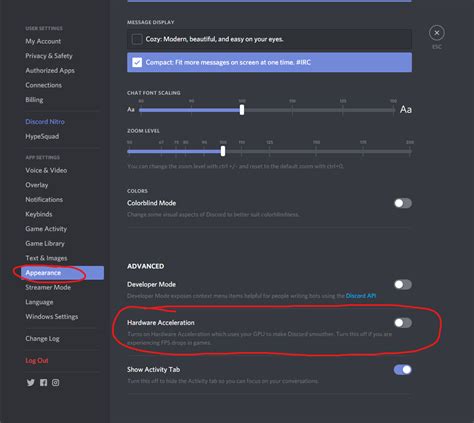Close settings with the X icon
The width and height of the screenshot is (474, 423).
point(437,33)
